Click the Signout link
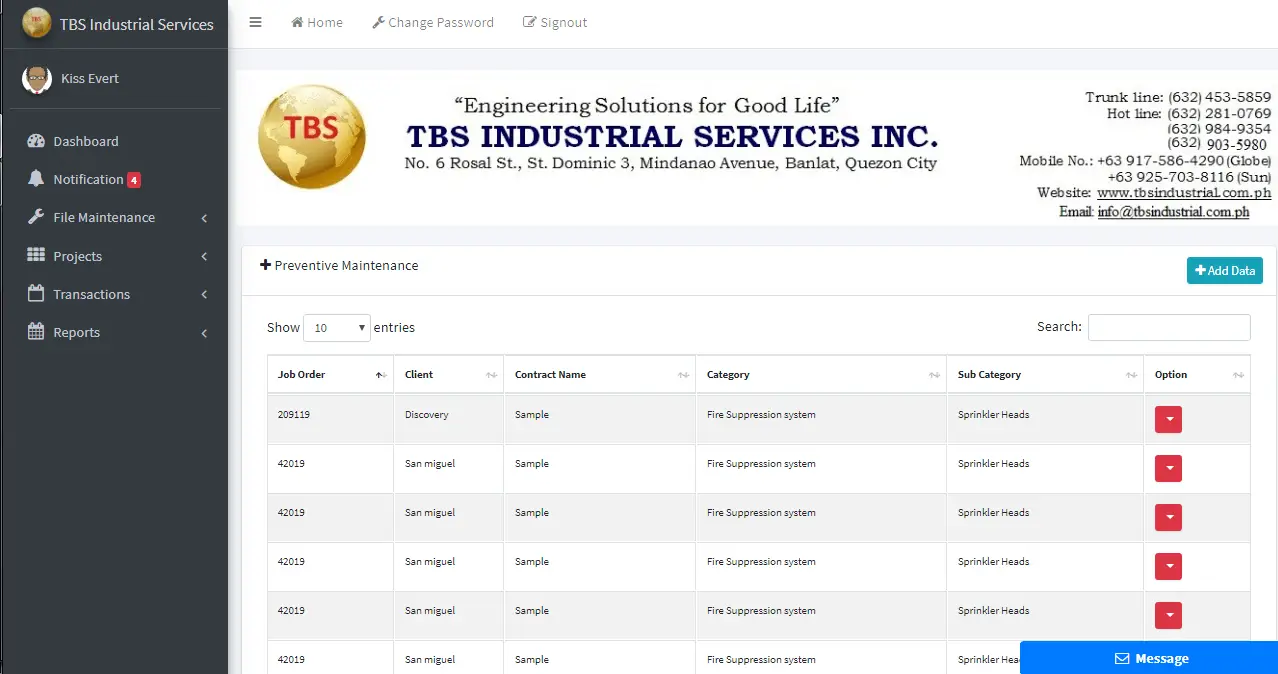 (555, 22)
